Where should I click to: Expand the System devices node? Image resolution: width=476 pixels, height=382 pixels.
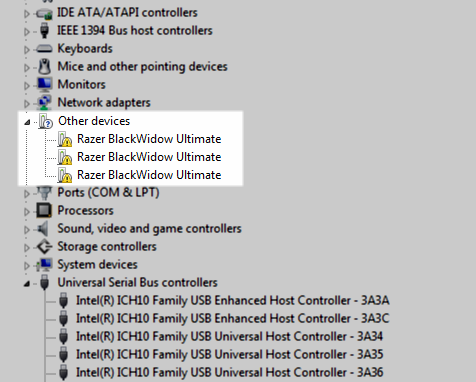pyautogui.click(x=27, y=265)
